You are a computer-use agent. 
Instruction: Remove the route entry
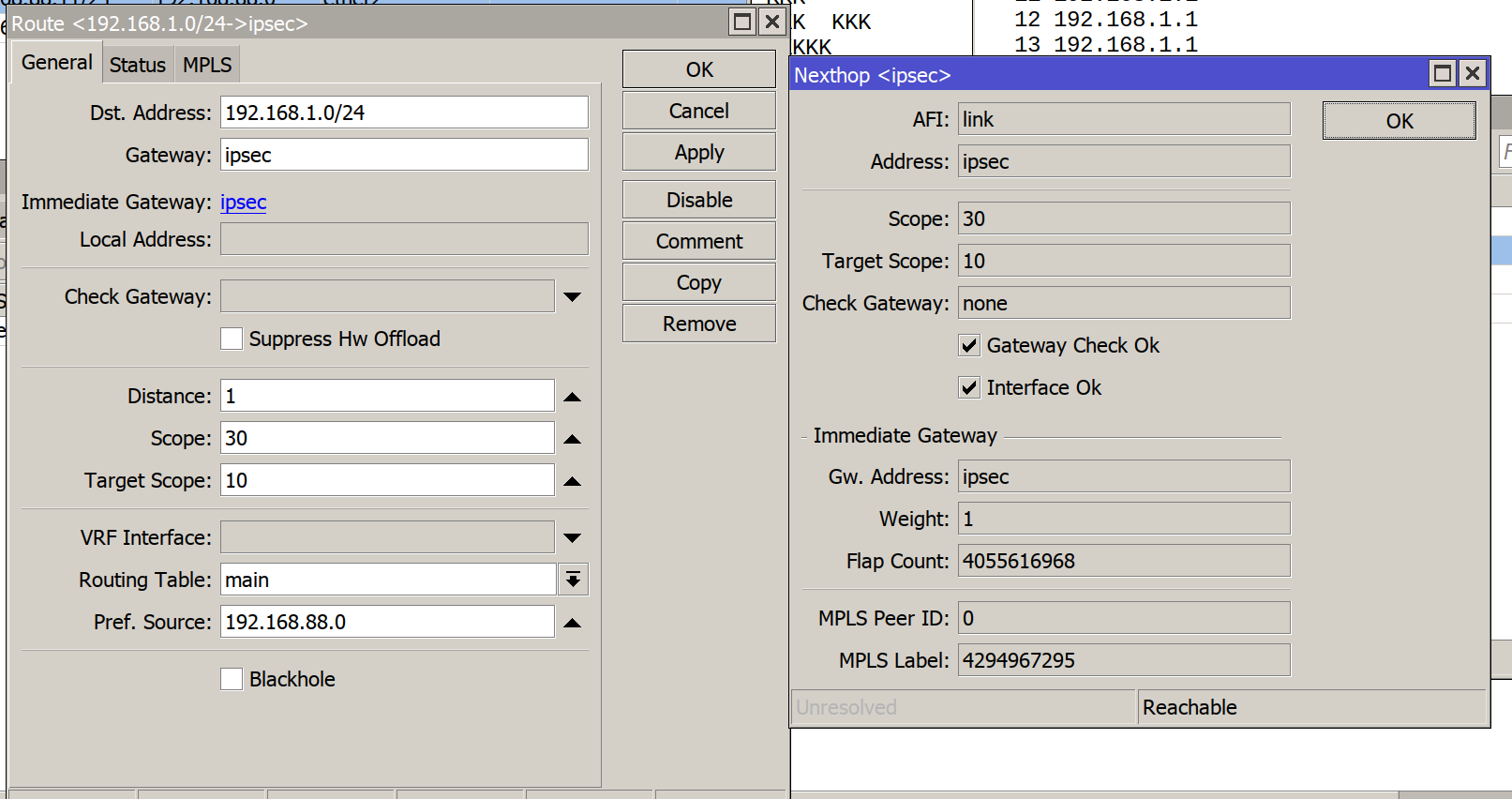(x=699, y=324)
